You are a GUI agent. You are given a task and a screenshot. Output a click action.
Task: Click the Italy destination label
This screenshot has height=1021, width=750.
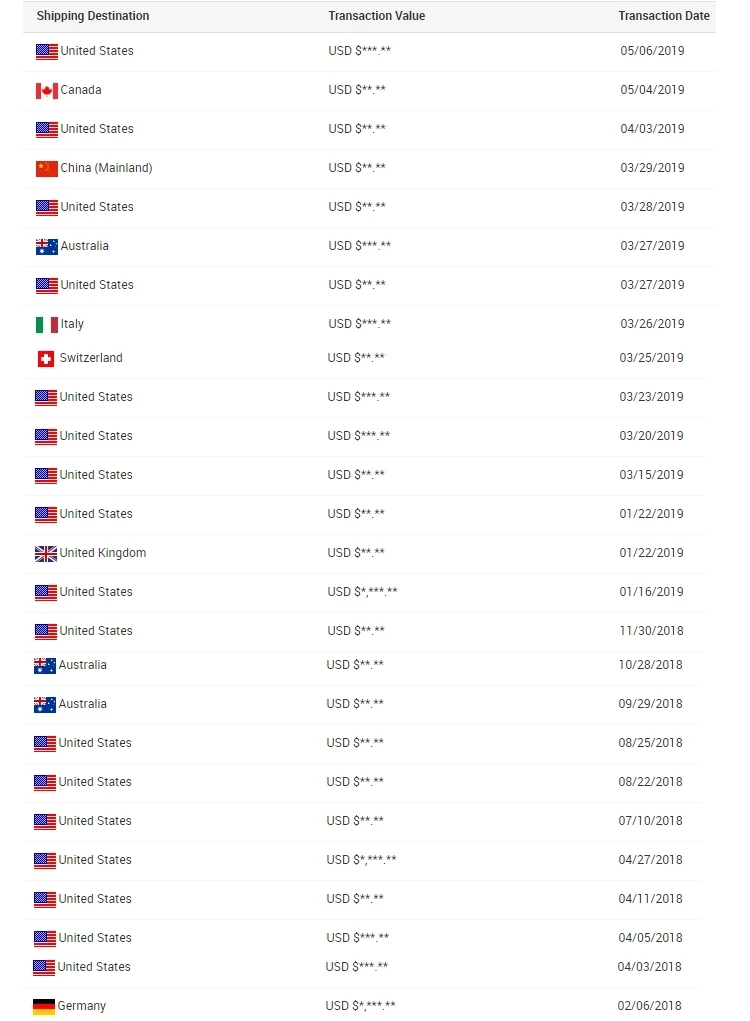click(72, 324)
